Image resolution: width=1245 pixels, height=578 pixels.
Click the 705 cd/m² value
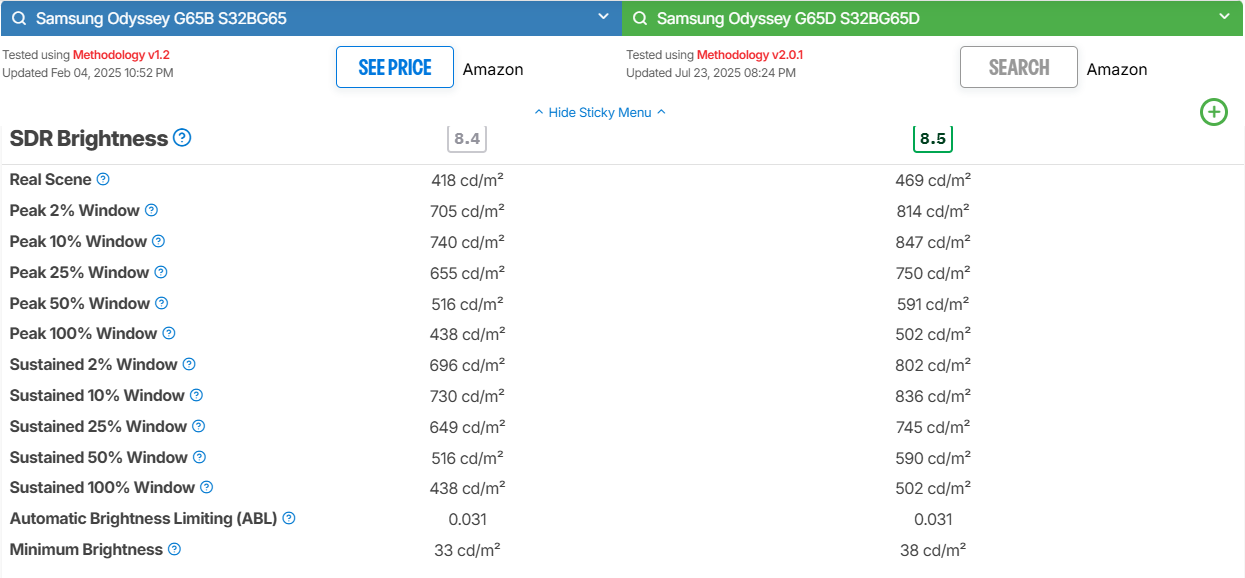point(467,211)
